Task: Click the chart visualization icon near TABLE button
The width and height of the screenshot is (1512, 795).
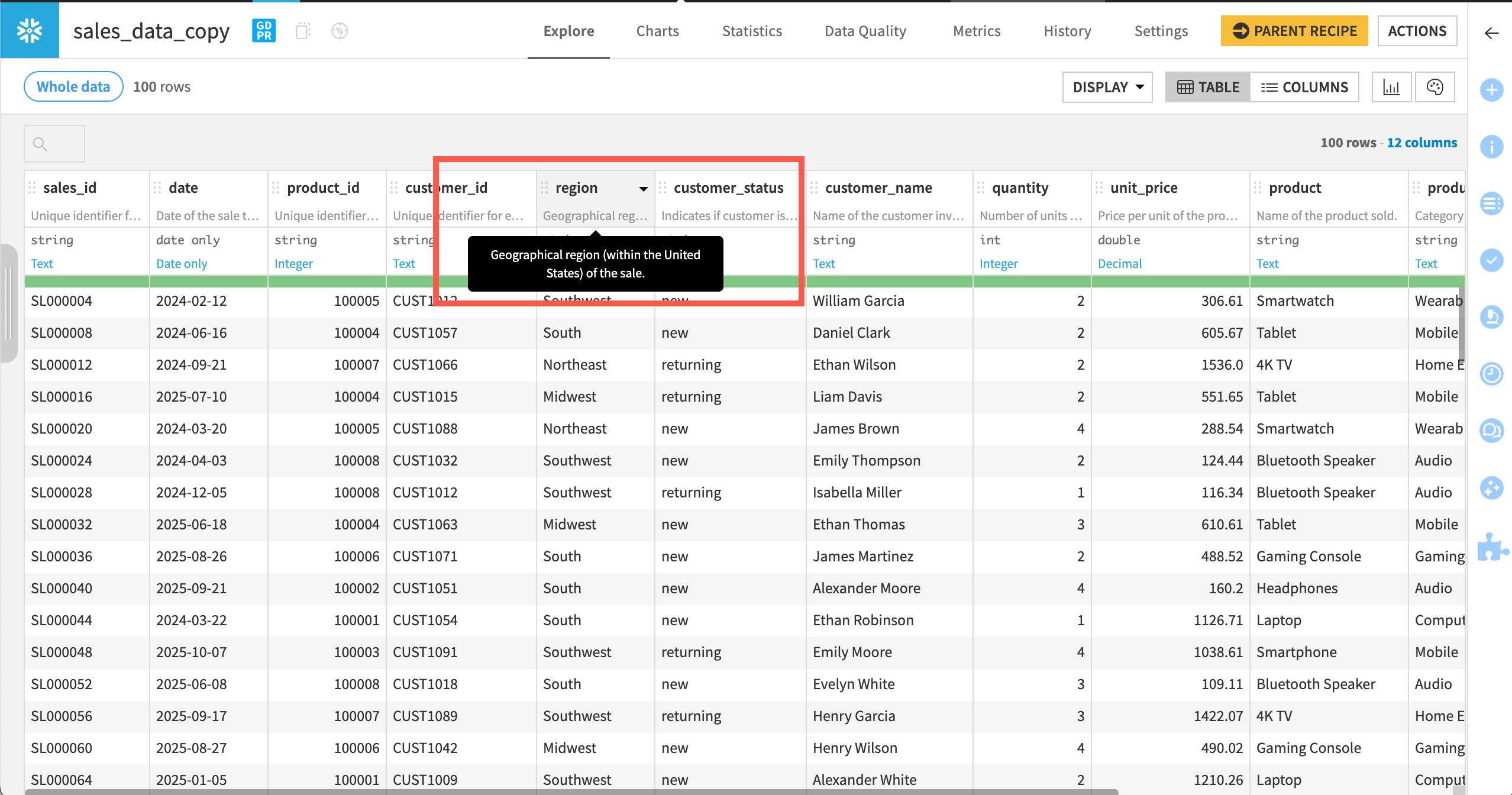Action: coord(1391,86)
